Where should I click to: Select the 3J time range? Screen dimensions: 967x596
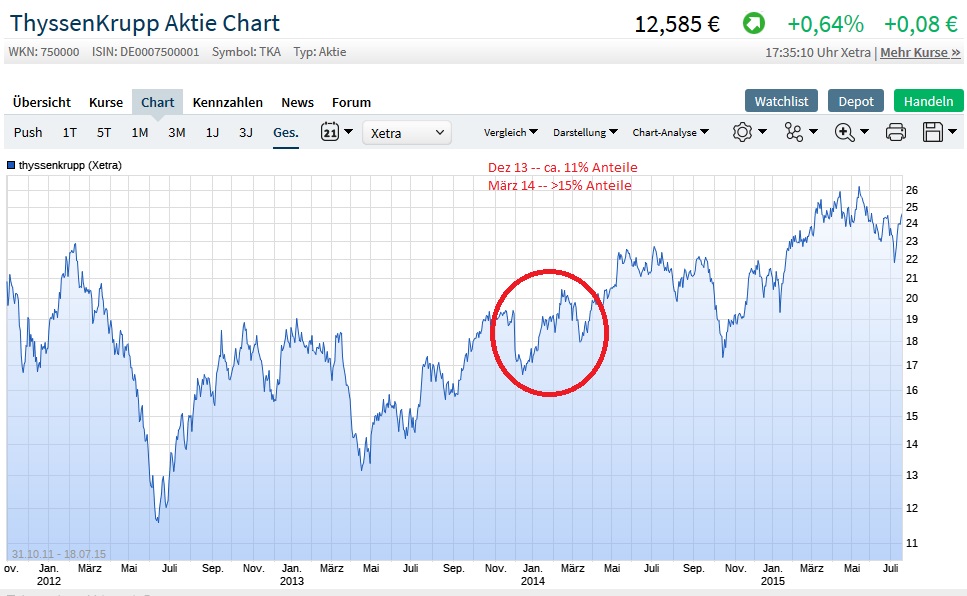click(x=245, y=133)
